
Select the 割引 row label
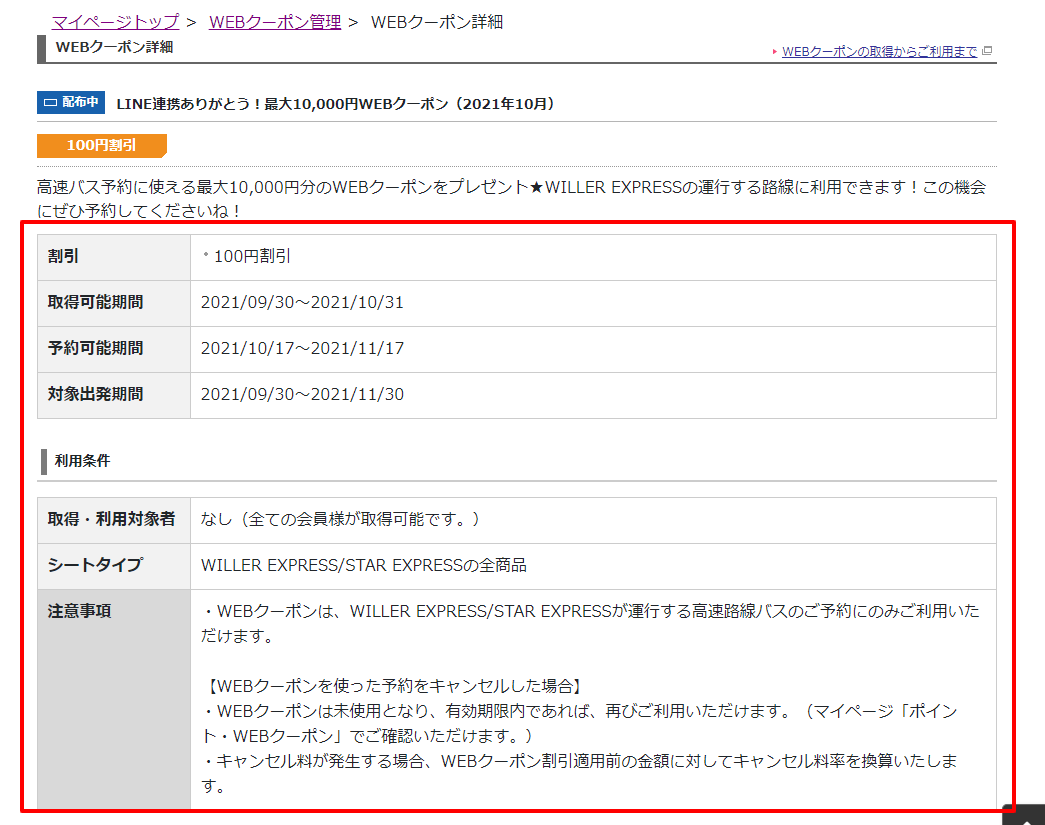pyautogui.click(x=63, y=257)
